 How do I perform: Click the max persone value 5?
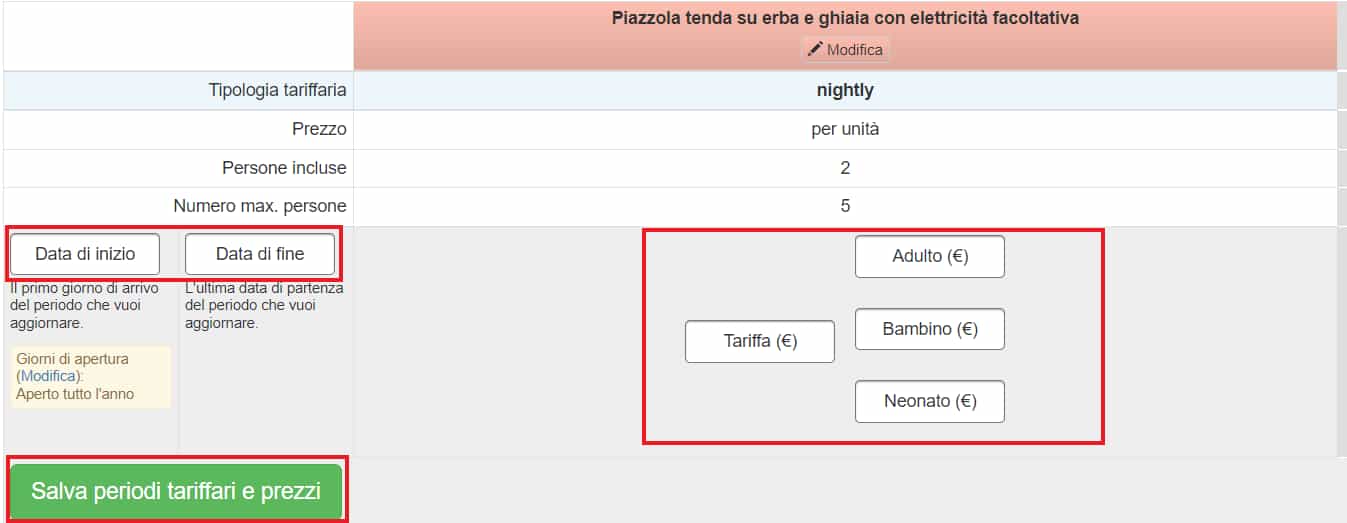pos(845,206)
